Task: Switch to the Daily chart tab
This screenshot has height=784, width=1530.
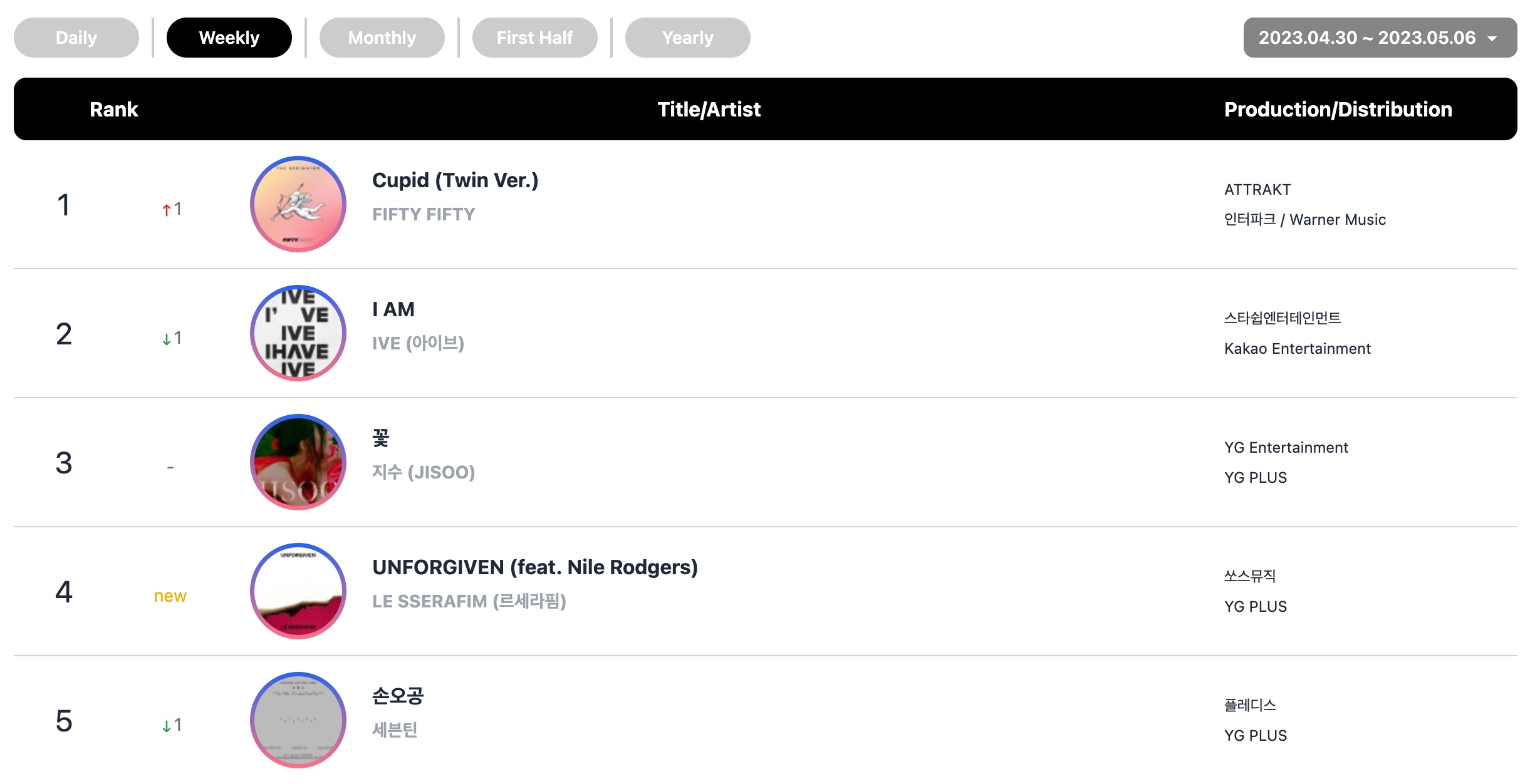Action: point(76,38)
